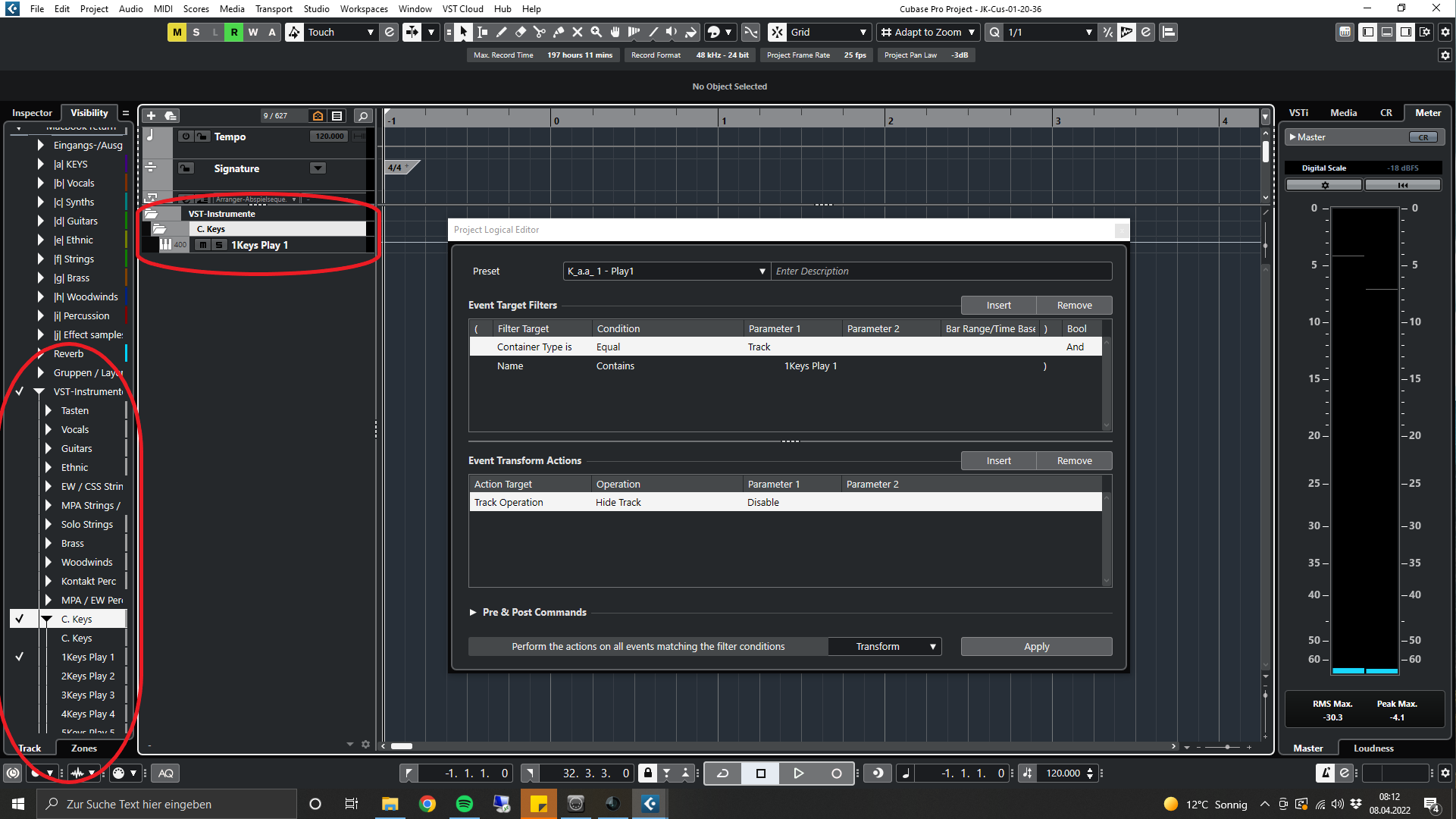Click the Add Track plus icon
The width and height of the screenshot is (1456, 819).
pos(151,115)
